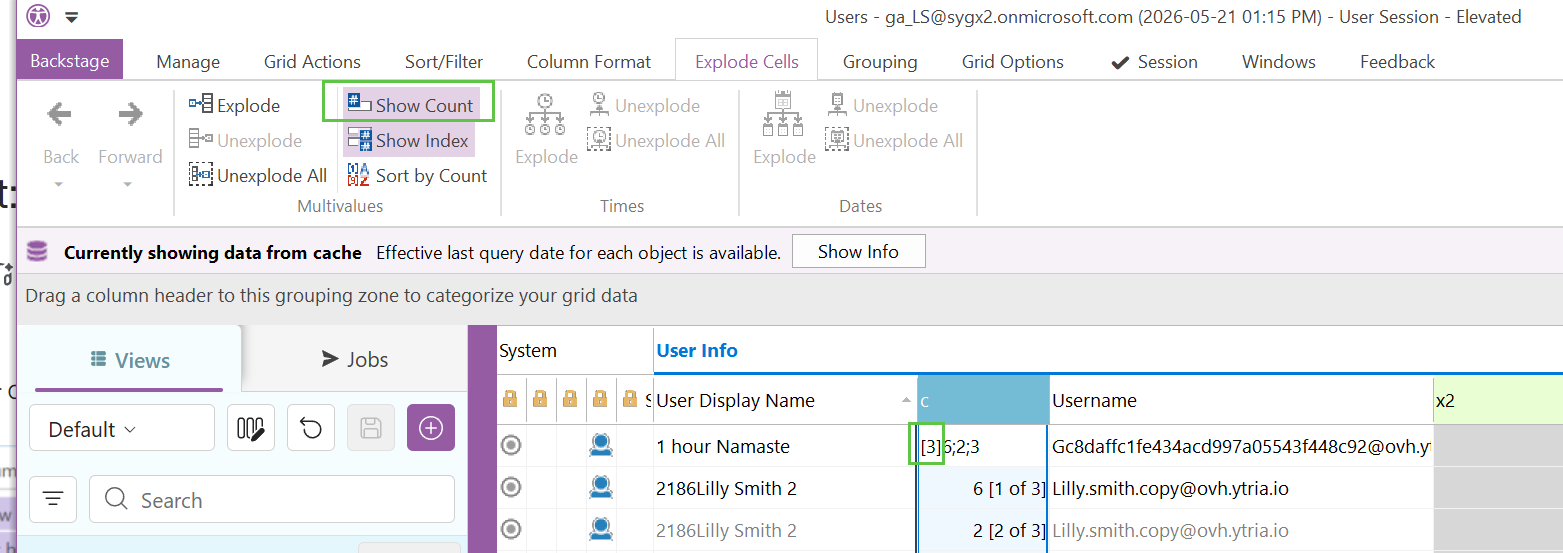This screenshot has width=1563, height=553.
Task: Click Unexplode All in the Times group
Action: 657,140
